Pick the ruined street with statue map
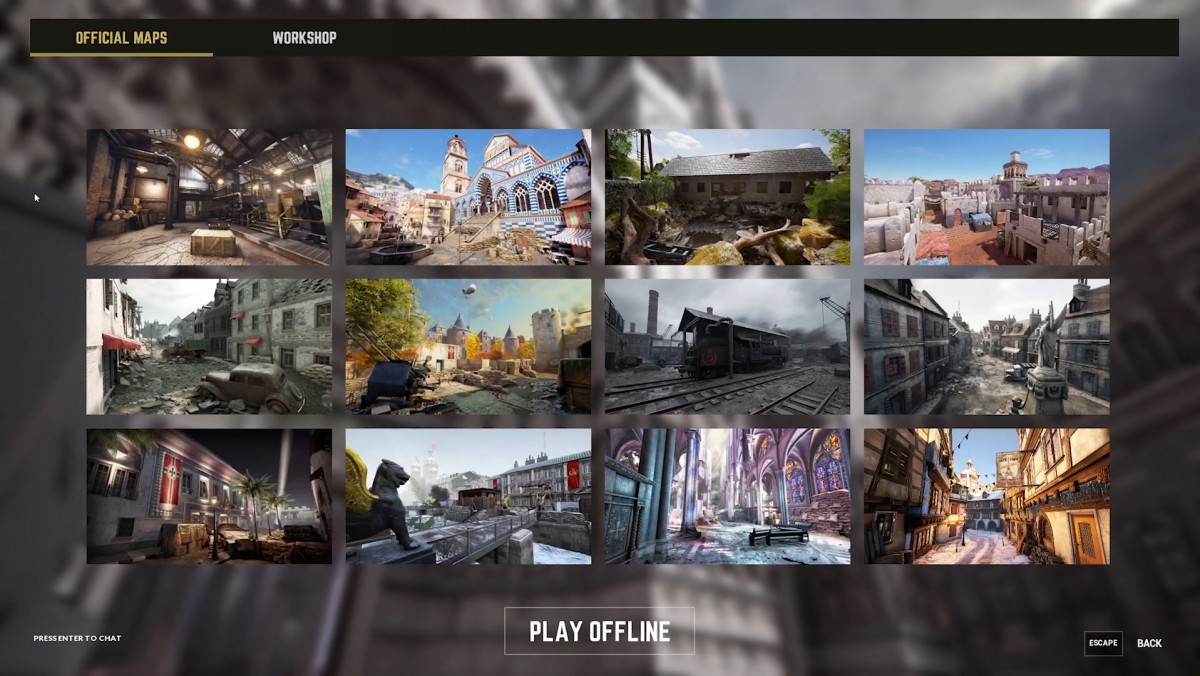This screenshot has width=1200, height=676. tap(986, 346)
